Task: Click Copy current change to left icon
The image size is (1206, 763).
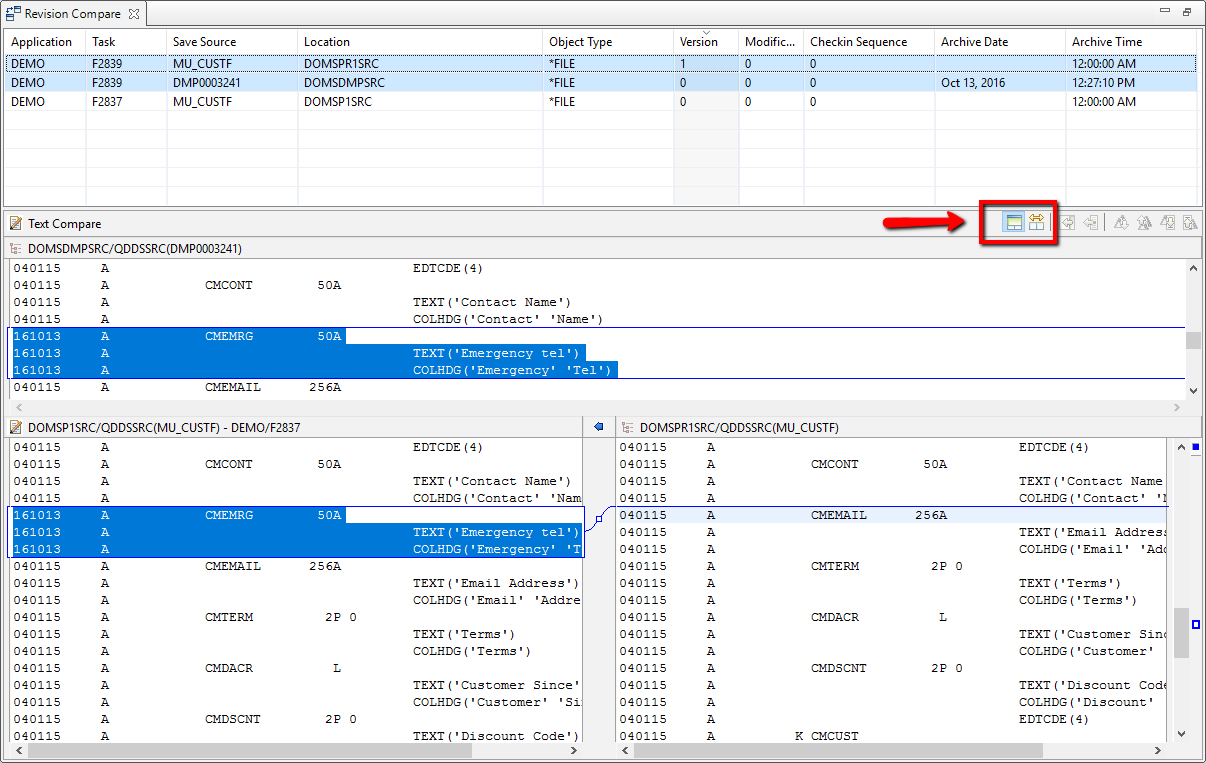Action: tap(1091, 223)
